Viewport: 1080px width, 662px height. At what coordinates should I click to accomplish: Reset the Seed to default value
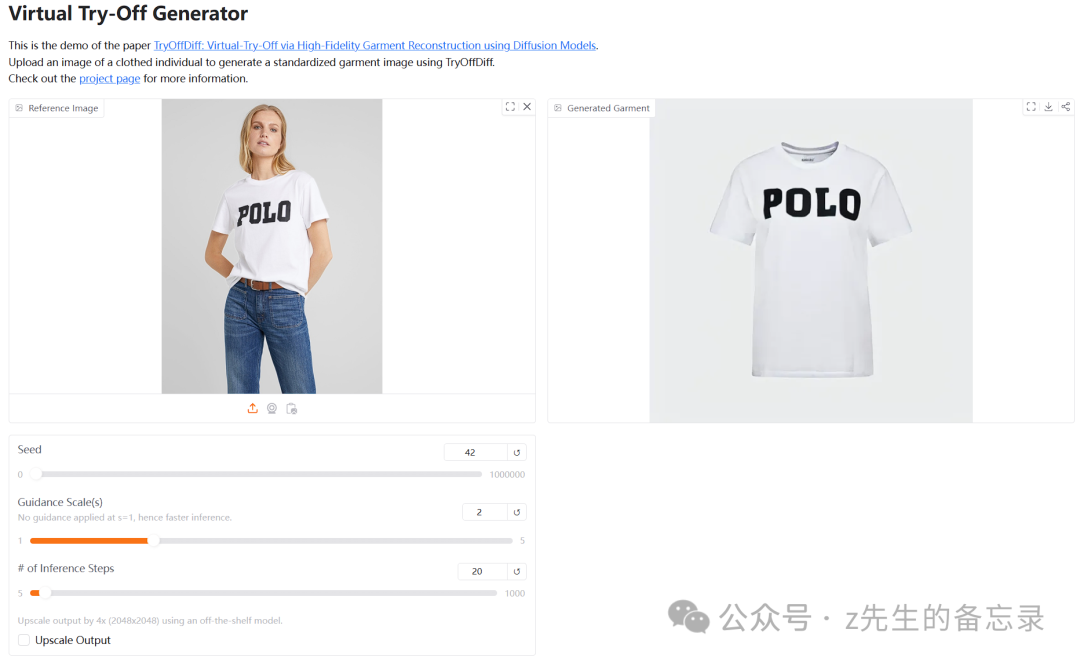point(516,452)
